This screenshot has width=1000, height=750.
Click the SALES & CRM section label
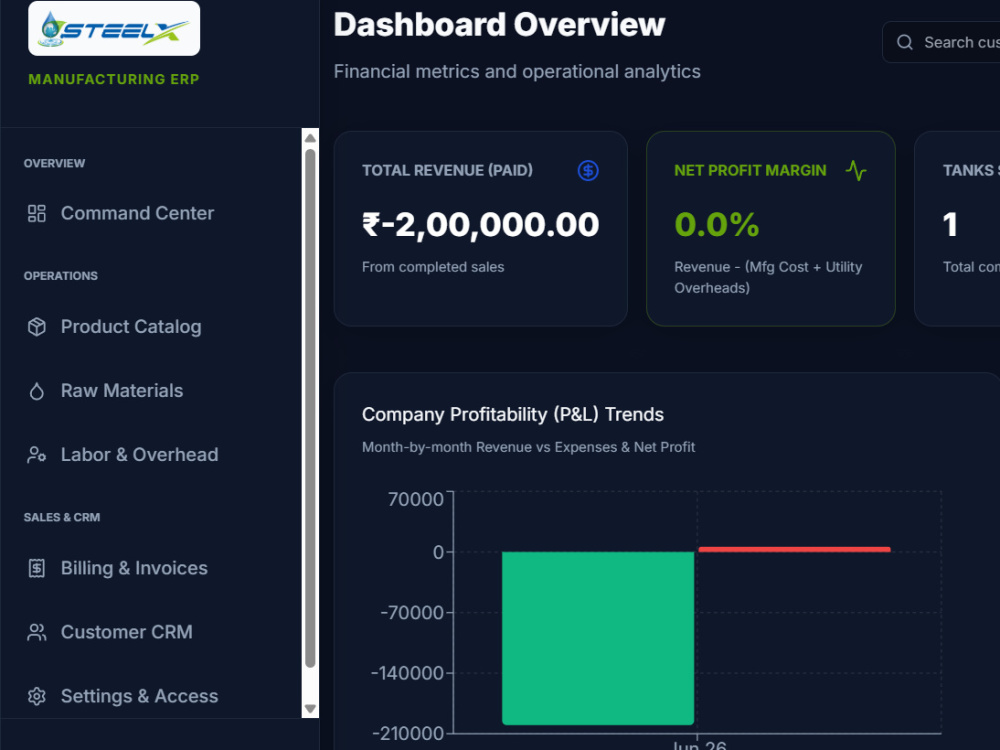pos(62,517)
